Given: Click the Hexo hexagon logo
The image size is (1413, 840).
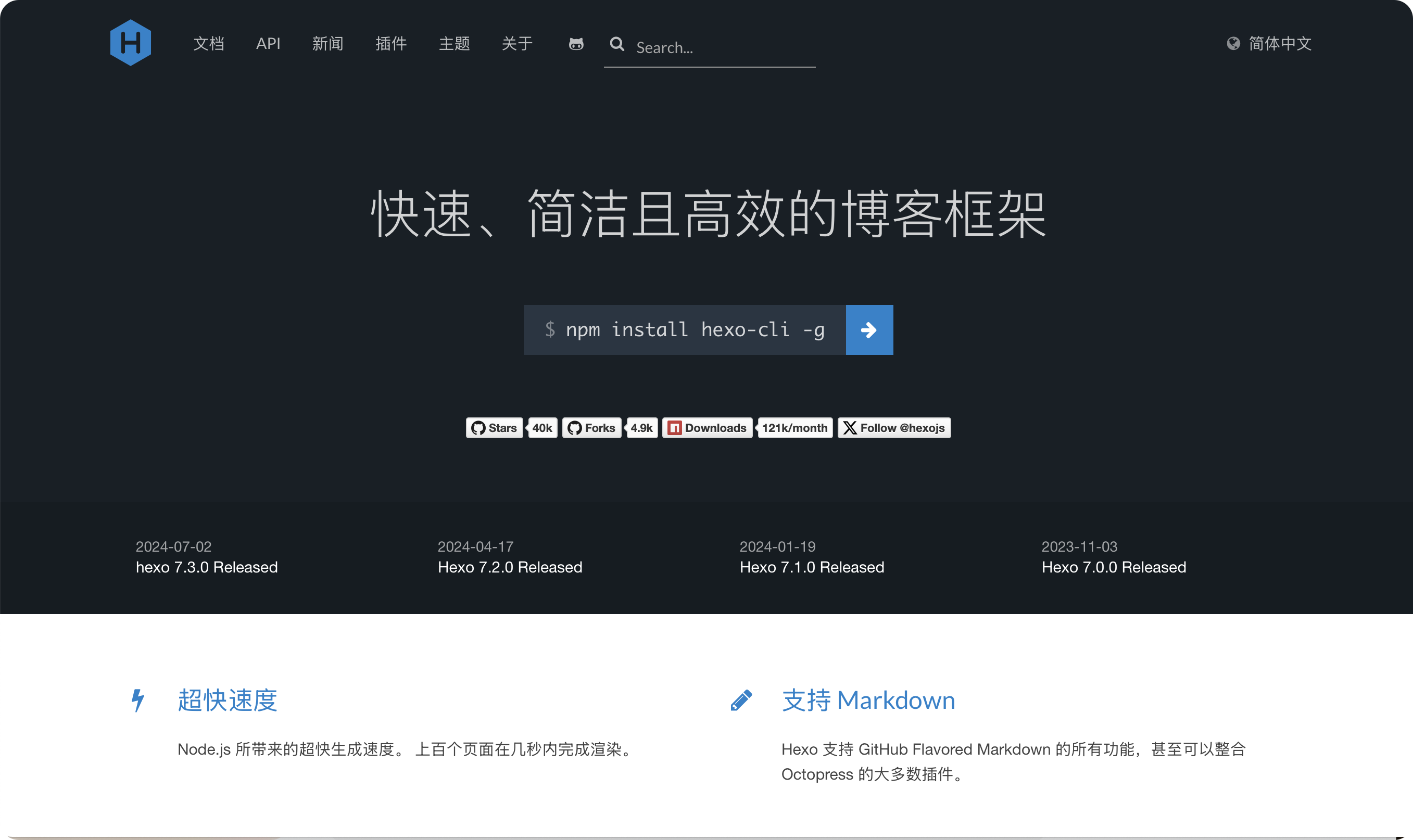Looking at the screenshot, I should 130,43.
